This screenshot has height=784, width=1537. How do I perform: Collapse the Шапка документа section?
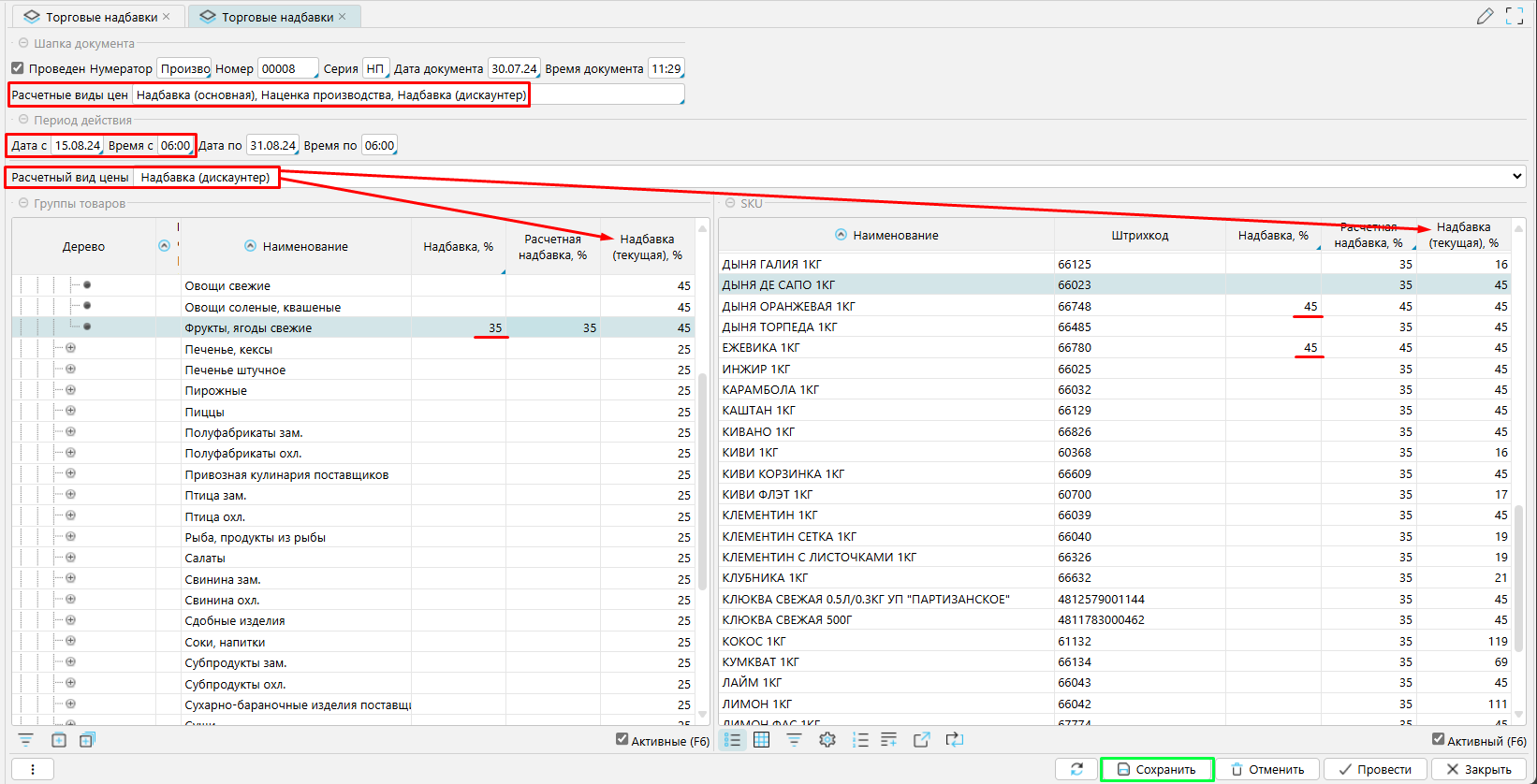point(23,43)
